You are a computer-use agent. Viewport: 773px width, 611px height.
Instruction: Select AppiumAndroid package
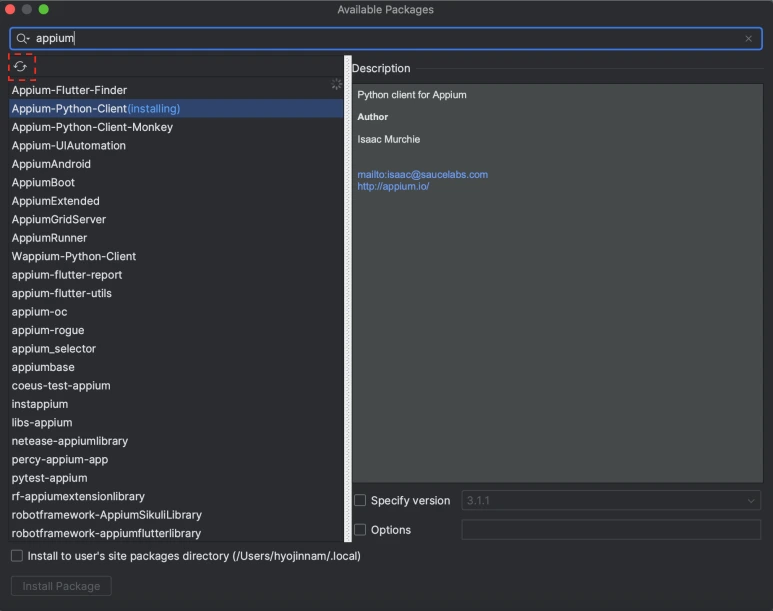(x=176, y=164)
